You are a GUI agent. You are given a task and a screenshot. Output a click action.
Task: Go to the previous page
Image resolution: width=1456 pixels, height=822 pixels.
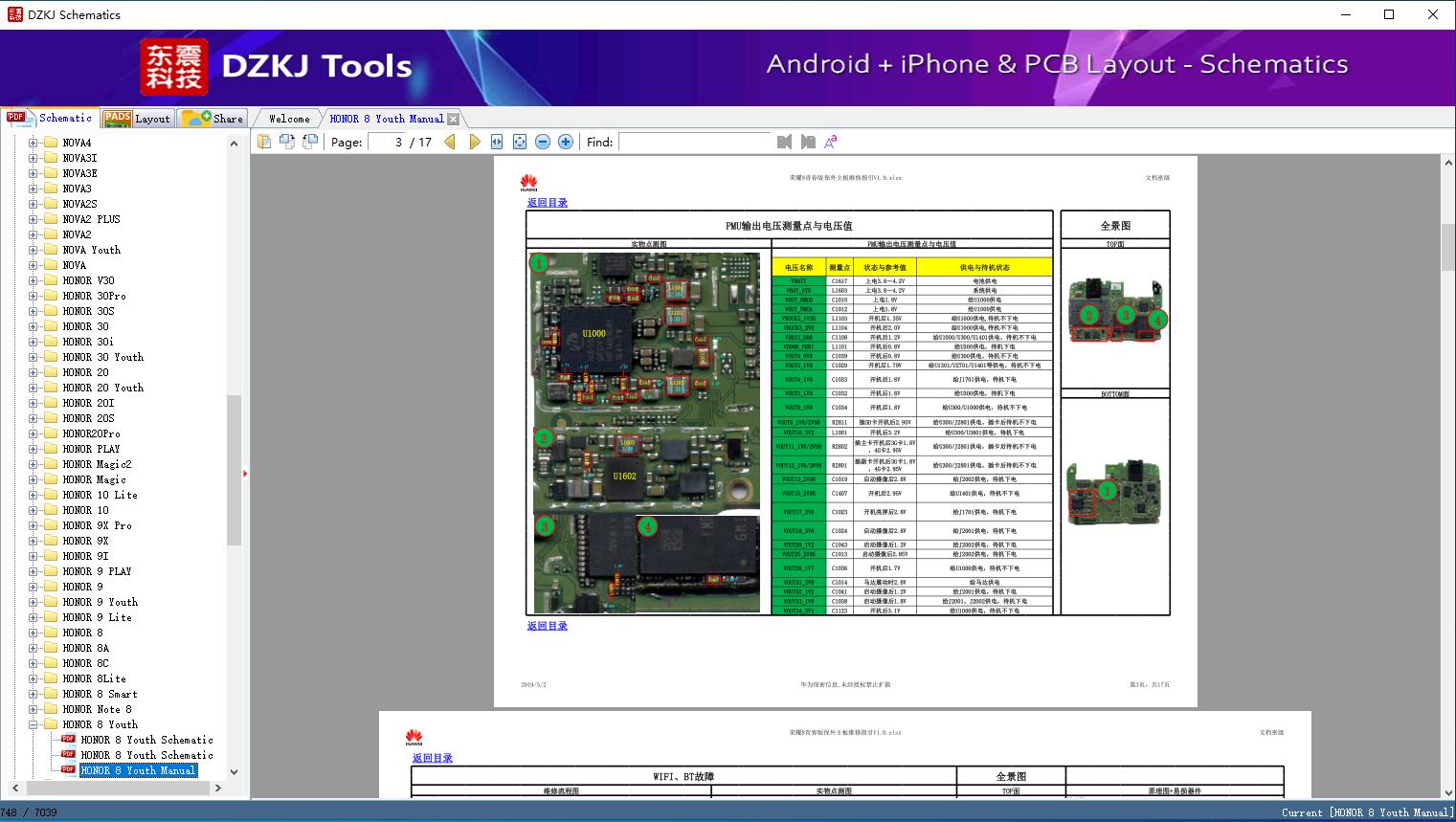coord(450,142)
